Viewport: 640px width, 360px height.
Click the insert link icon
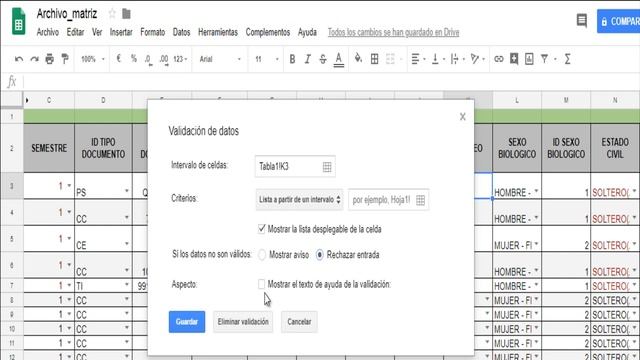tap(499, 59)
